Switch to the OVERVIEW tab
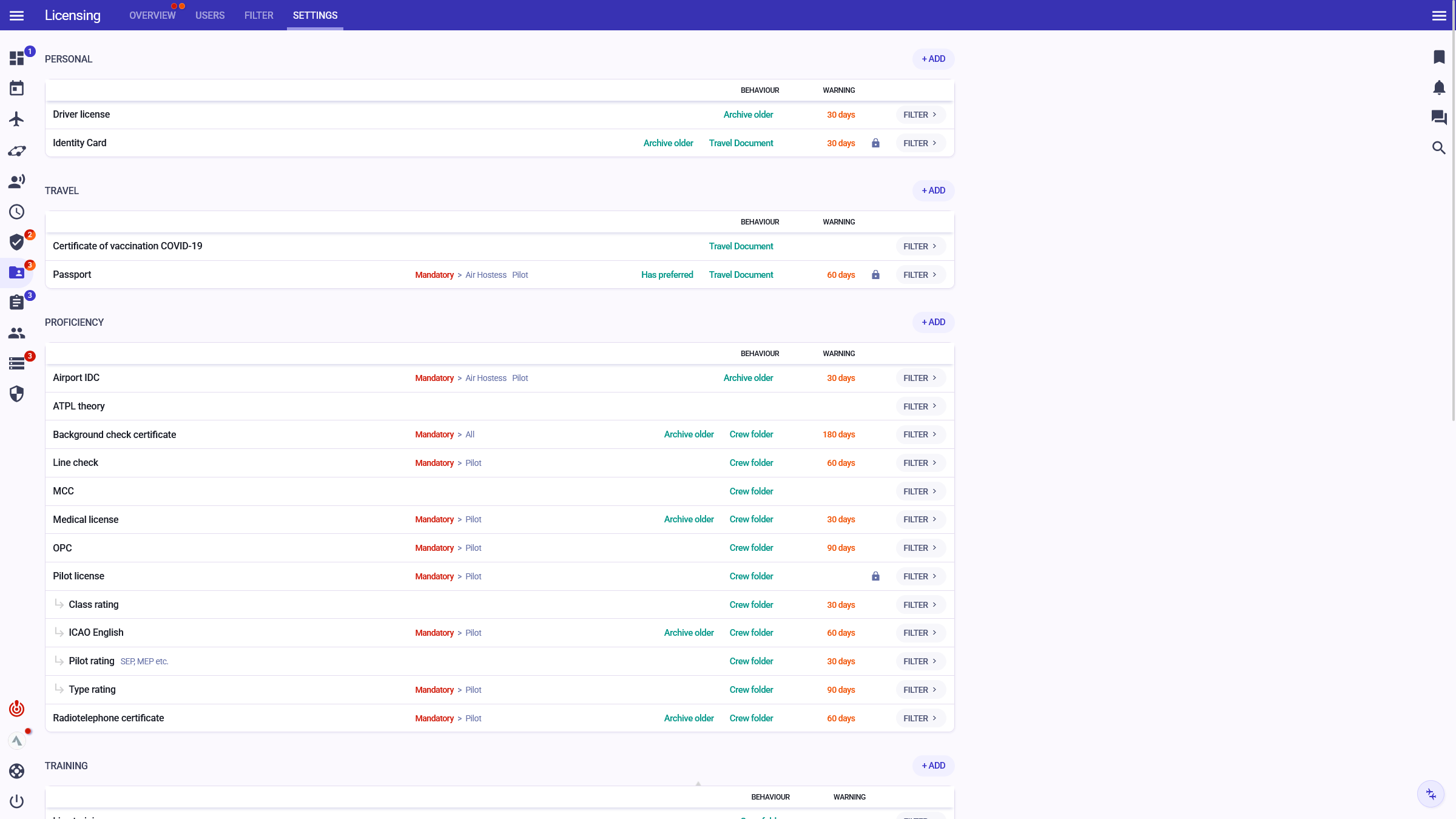The height and width of the screenshot is (819, 1456). tap(152, 15)
